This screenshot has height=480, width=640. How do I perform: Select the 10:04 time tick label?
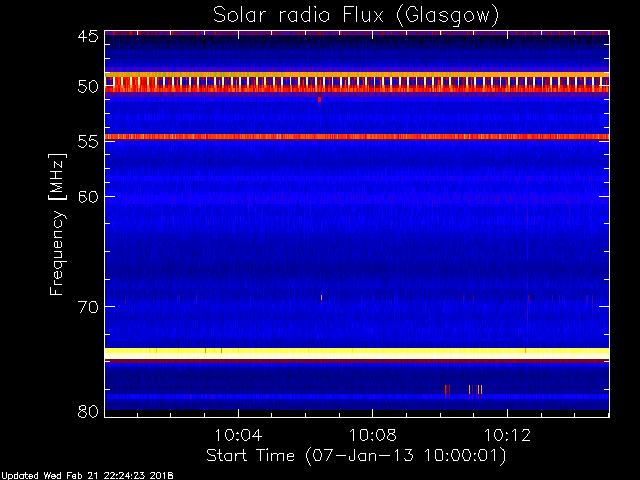click(x=237, y=435)
